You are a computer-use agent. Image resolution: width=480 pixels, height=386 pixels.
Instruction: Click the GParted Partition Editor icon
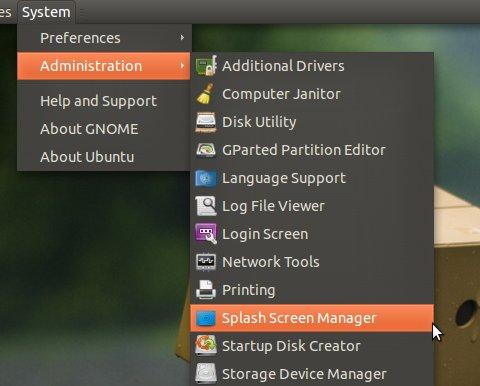[206, 150]
